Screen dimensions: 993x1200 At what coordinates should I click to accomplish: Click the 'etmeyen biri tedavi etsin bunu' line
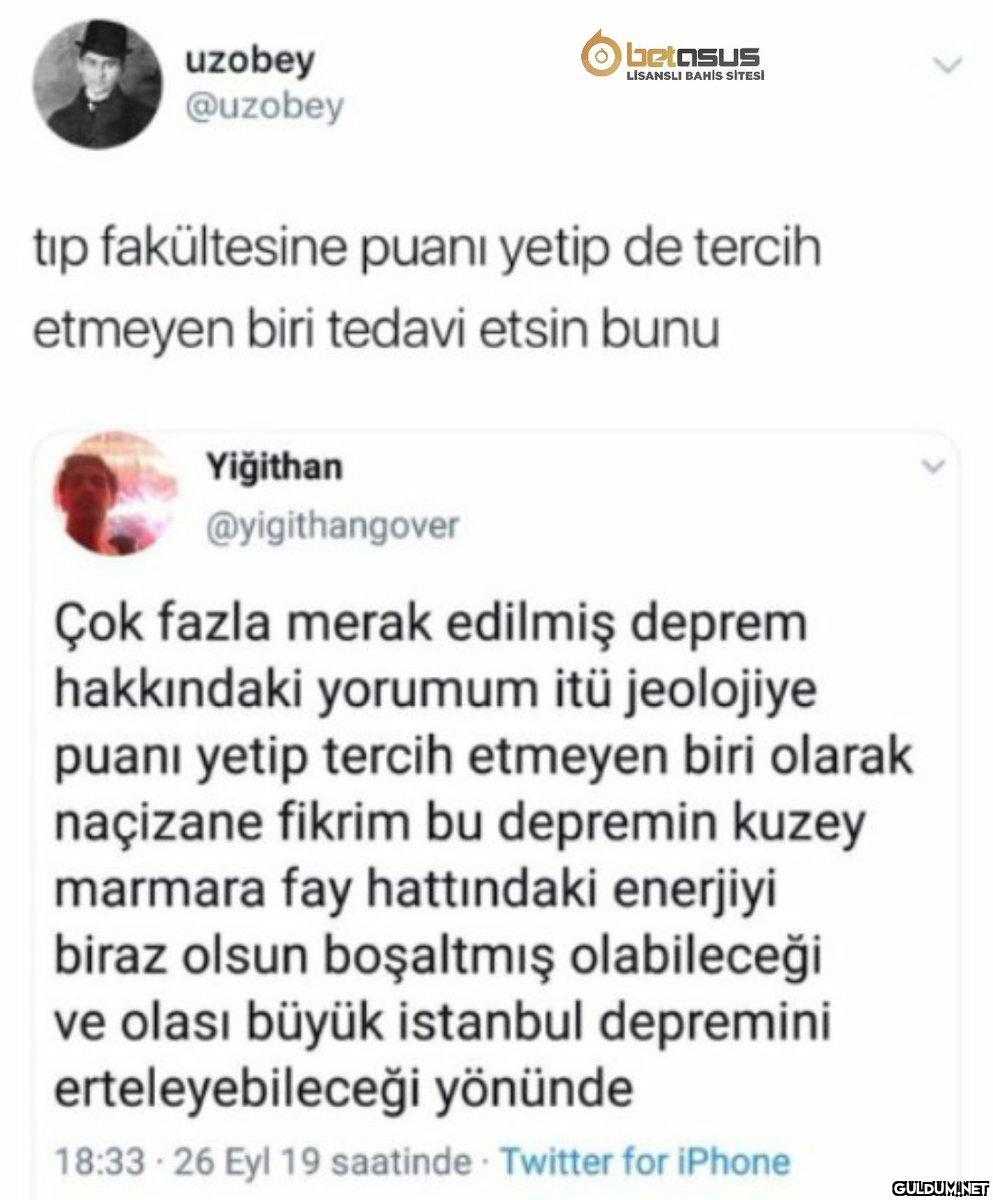376,328
